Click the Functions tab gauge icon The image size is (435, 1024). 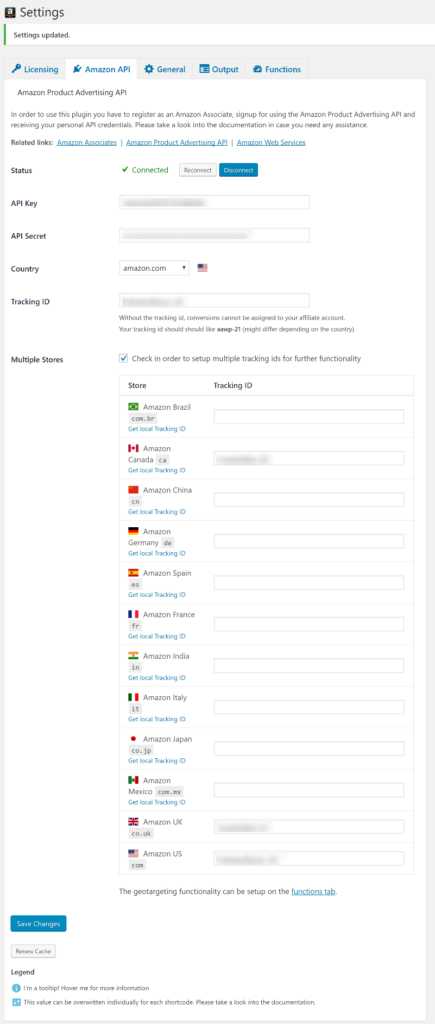click(257, 69)
